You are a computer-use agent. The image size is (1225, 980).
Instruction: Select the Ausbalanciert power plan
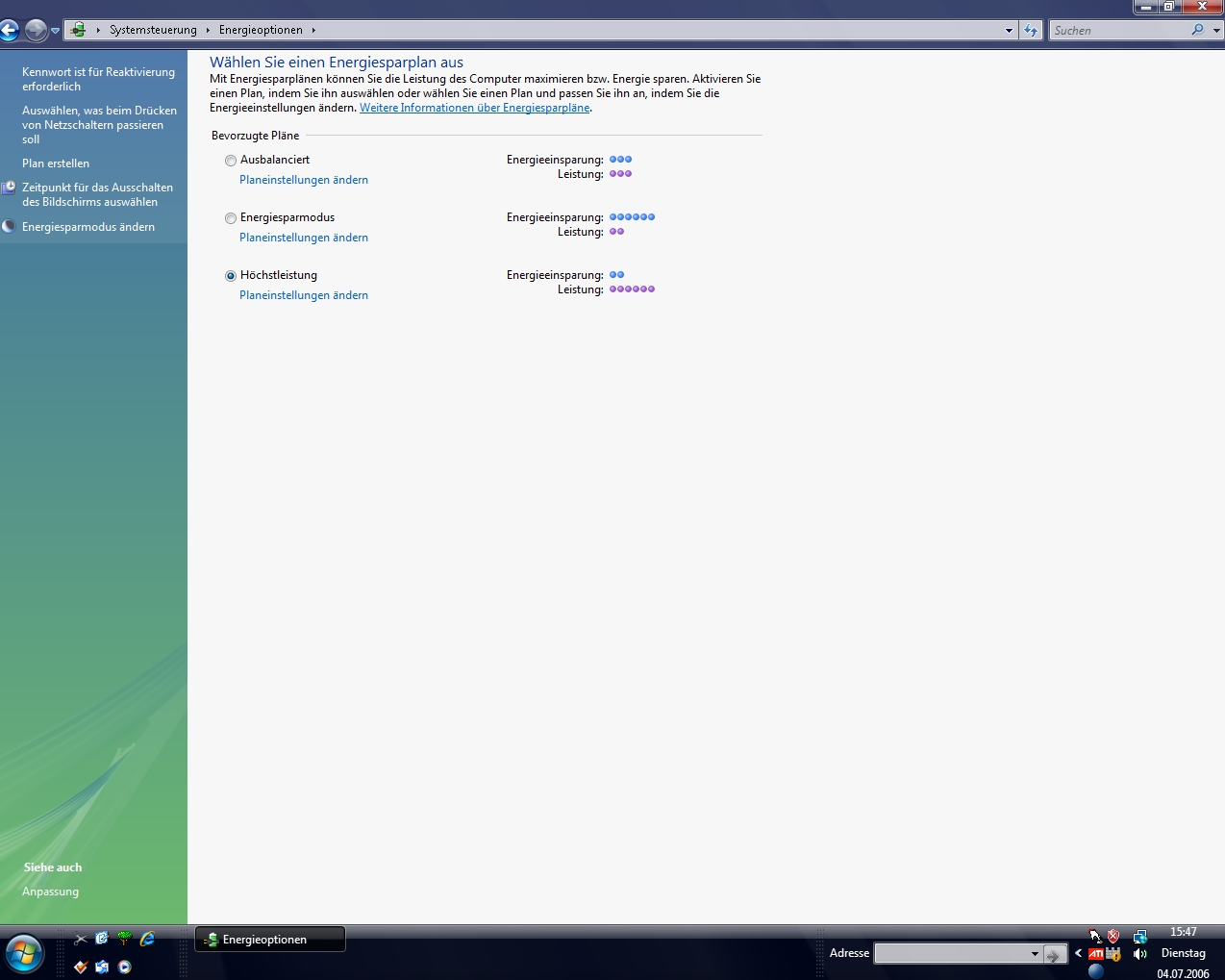[x=231, y=161]
